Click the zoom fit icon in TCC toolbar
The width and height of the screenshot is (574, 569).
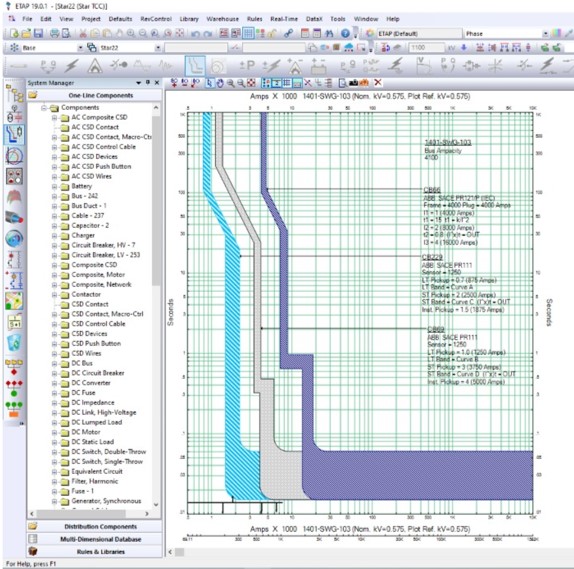[251, 83]
